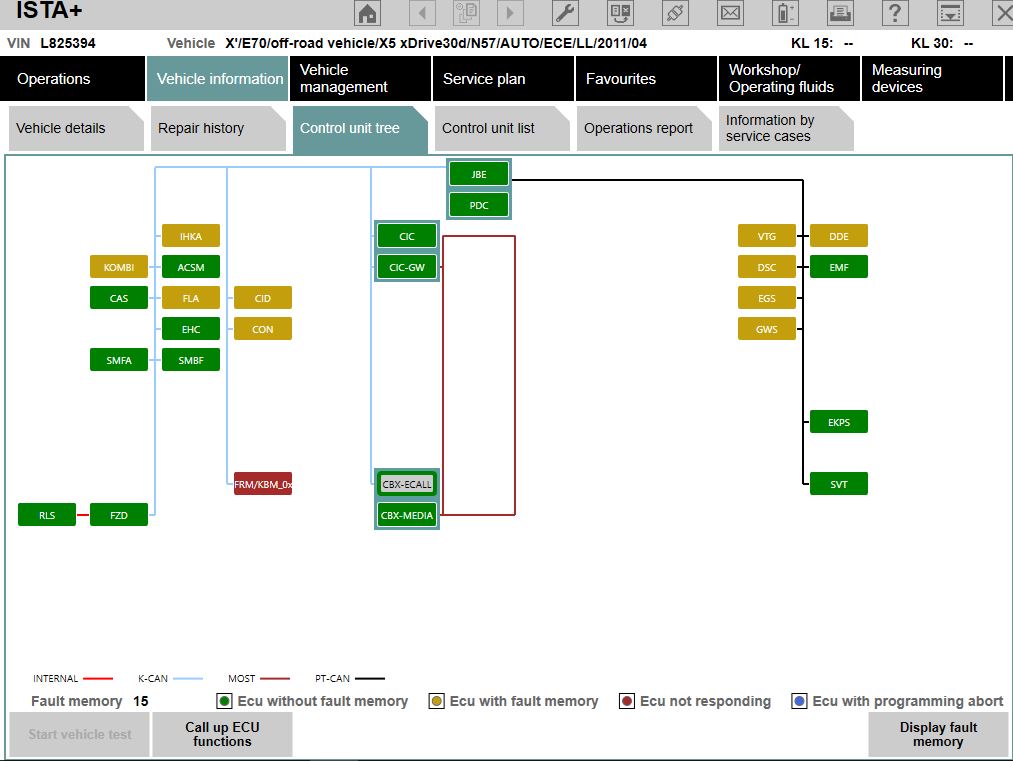Screen dimensions: 1013x761
Task: Click the Home icon in the toolbar
Action: [x=369, y=14]
